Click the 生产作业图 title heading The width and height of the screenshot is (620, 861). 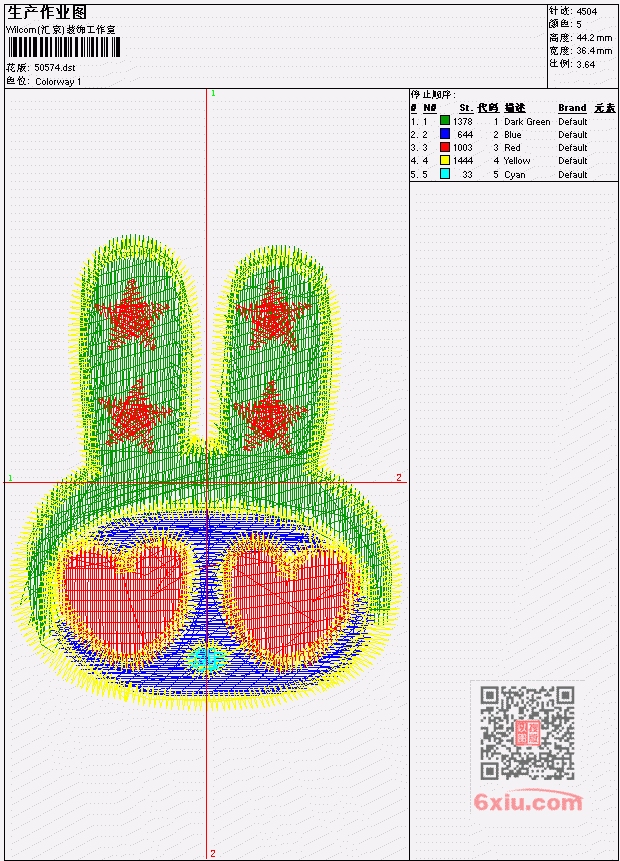click(x=47, y=13)
